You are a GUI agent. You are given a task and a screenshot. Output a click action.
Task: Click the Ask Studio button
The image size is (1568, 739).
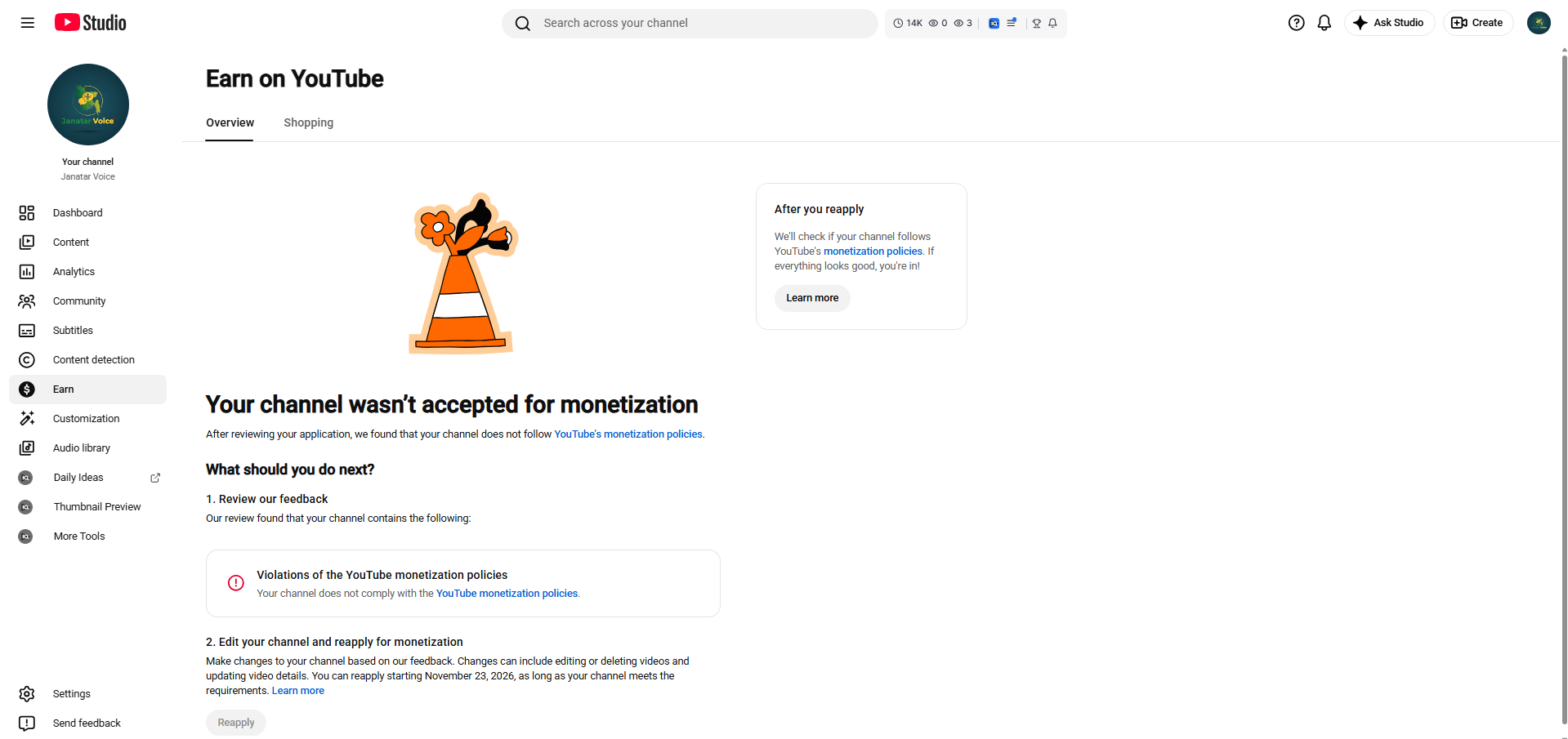1389,23
